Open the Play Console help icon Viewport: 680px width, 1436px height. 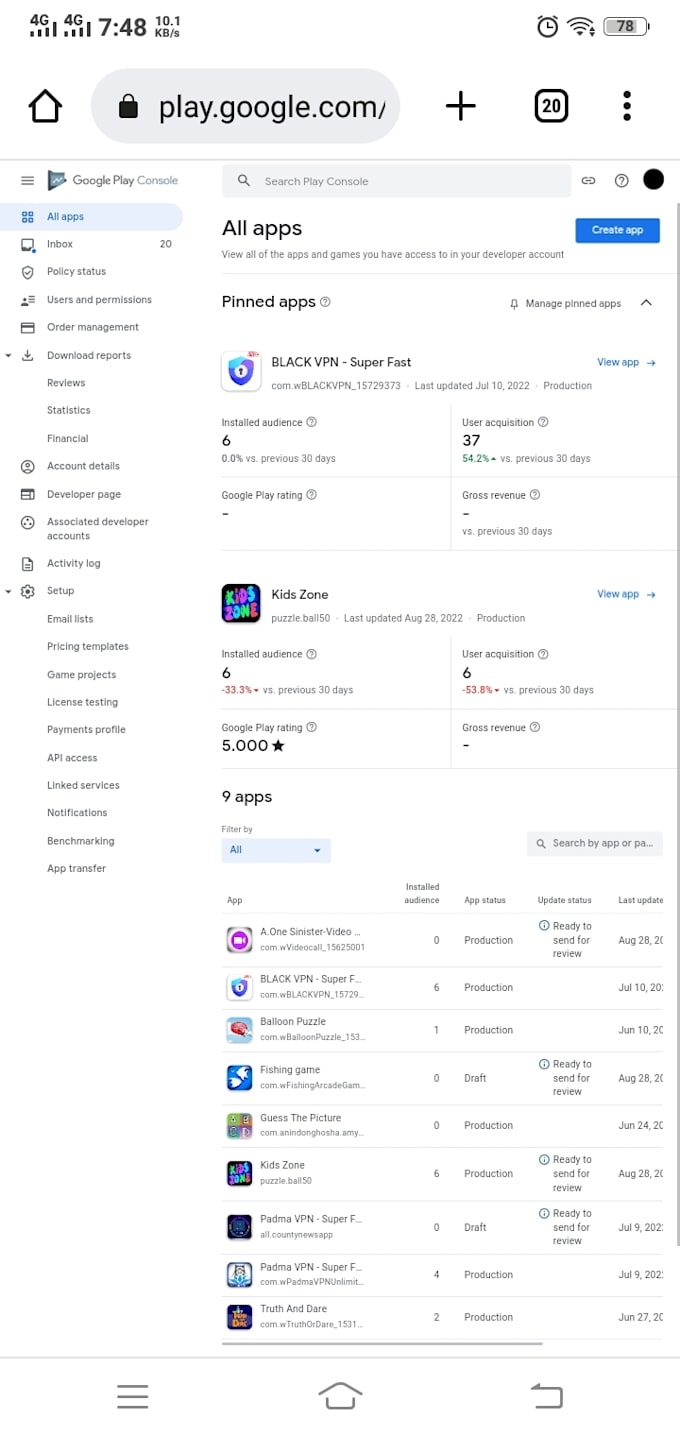(621, 180)
